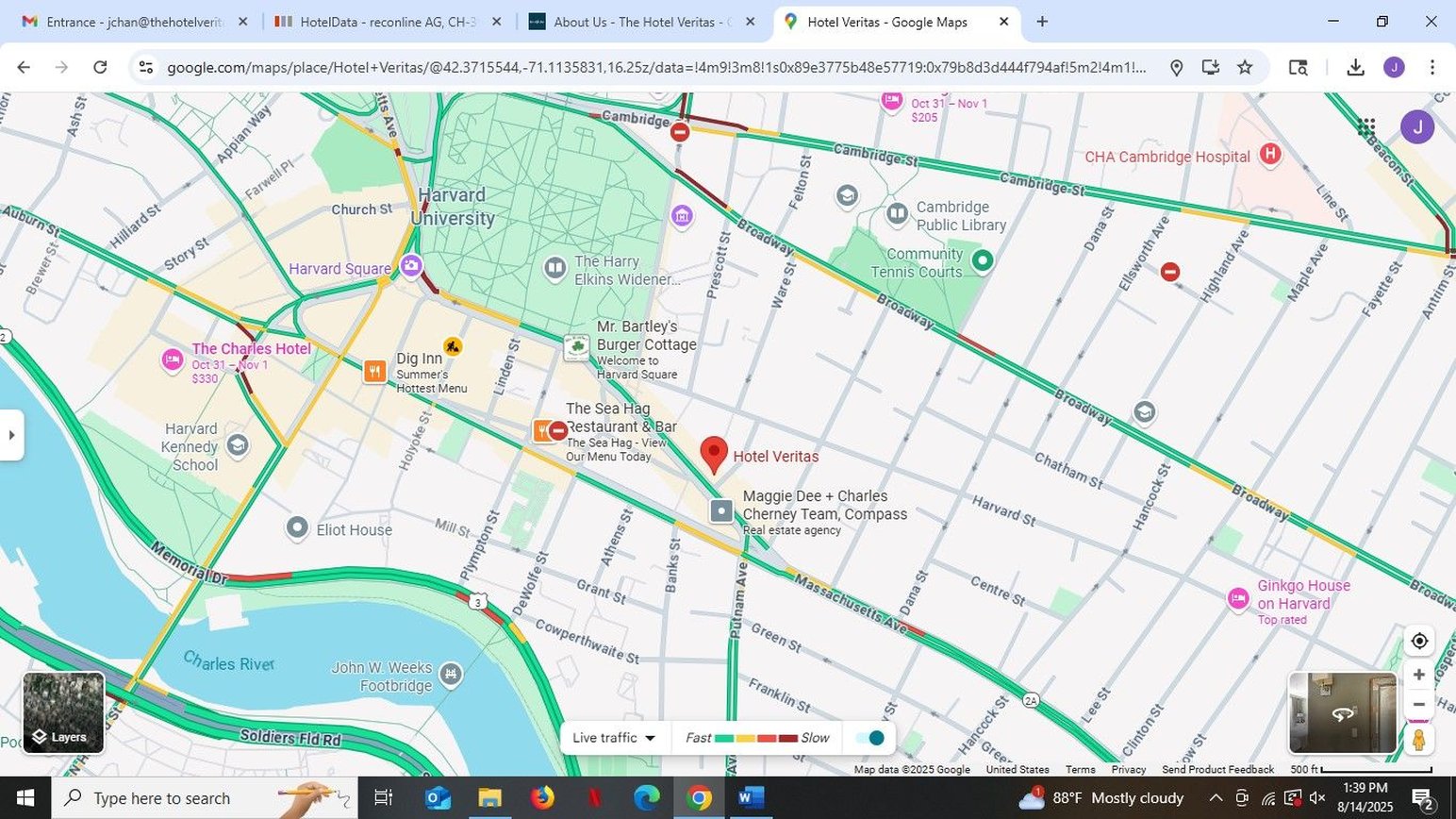Open Outlook from the taskbar
This screenshot has width=1456, height=819.
[x=438, y=798]
